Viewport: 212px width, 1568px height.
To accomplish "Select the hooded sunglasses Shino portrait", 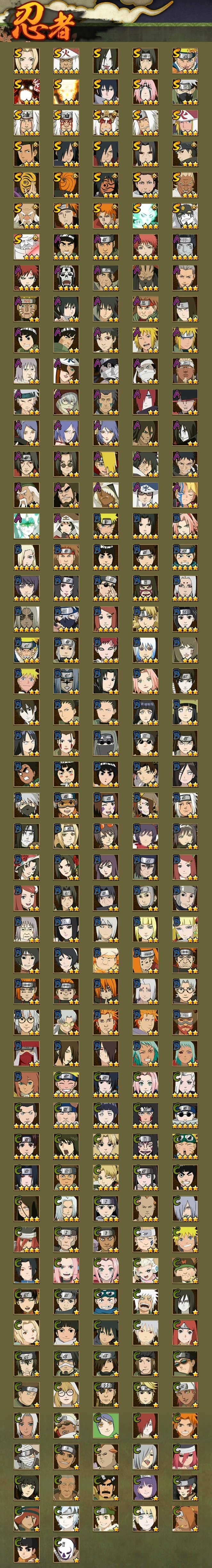I will 105,744.
